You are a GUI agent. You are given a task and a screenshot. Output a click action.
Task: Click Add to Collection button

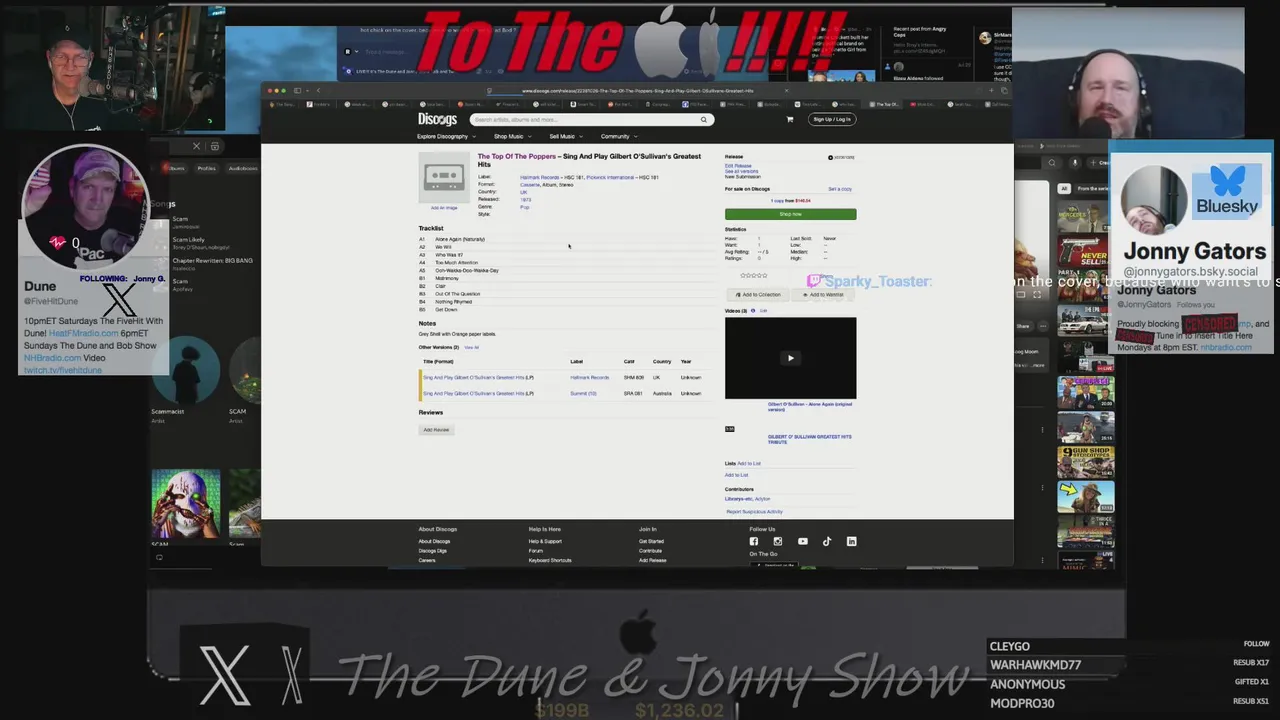757,294
